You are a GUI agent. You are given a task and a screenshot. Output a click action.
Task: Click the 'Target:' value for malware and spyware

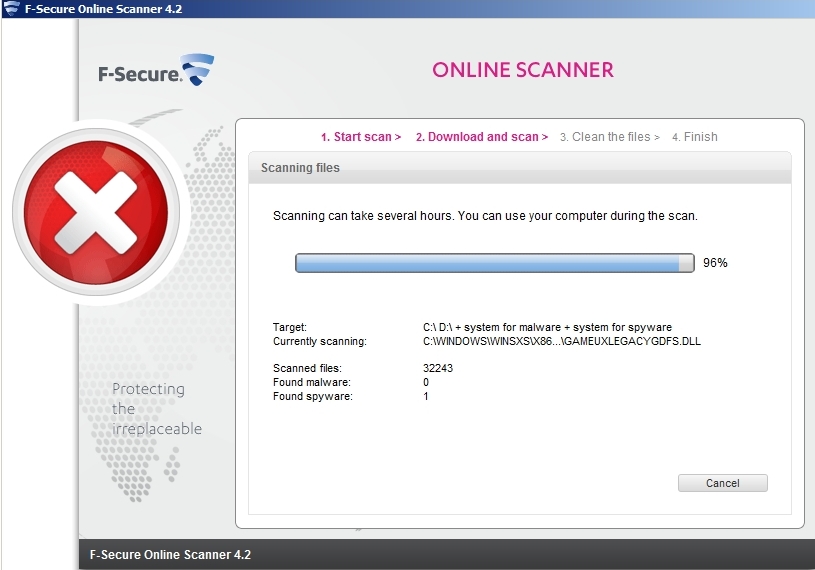coord(547,327)
